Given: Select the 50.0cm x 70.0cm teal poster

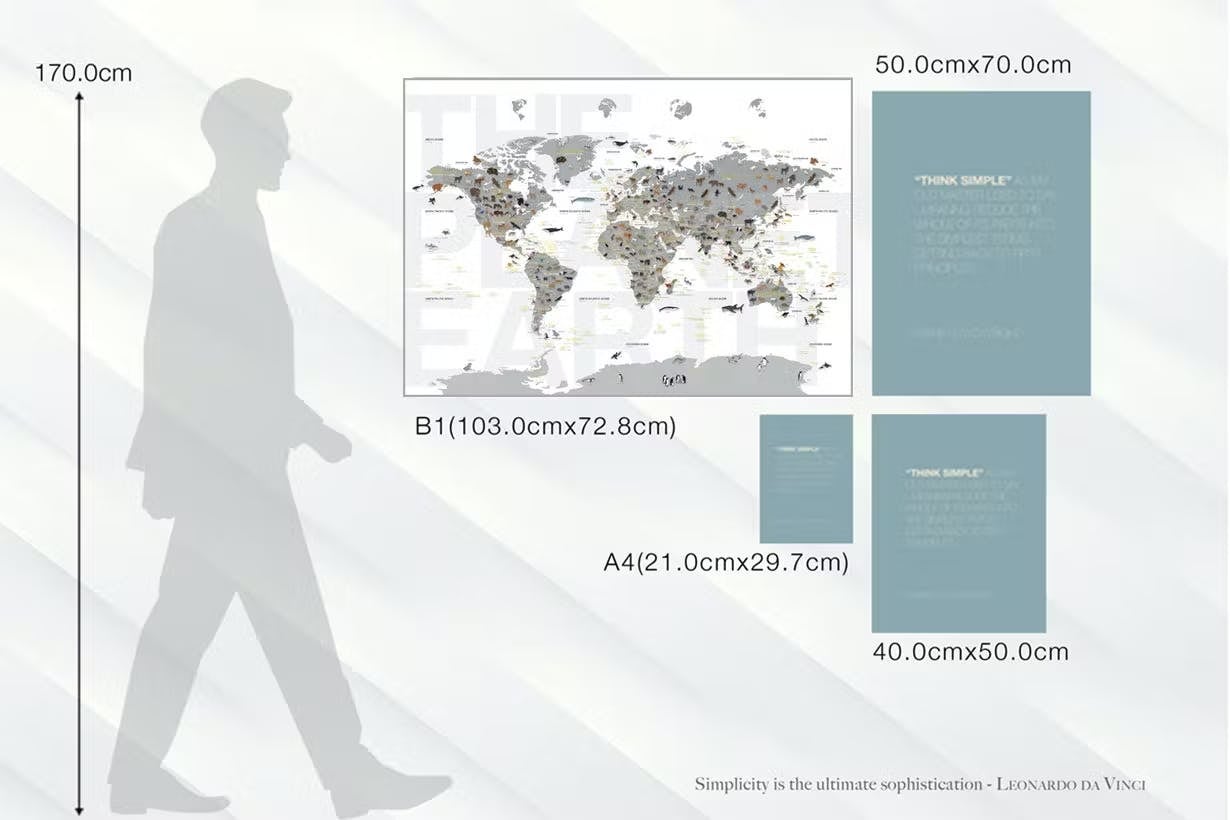Looking at the screenshot, I should tap(981, 243).
